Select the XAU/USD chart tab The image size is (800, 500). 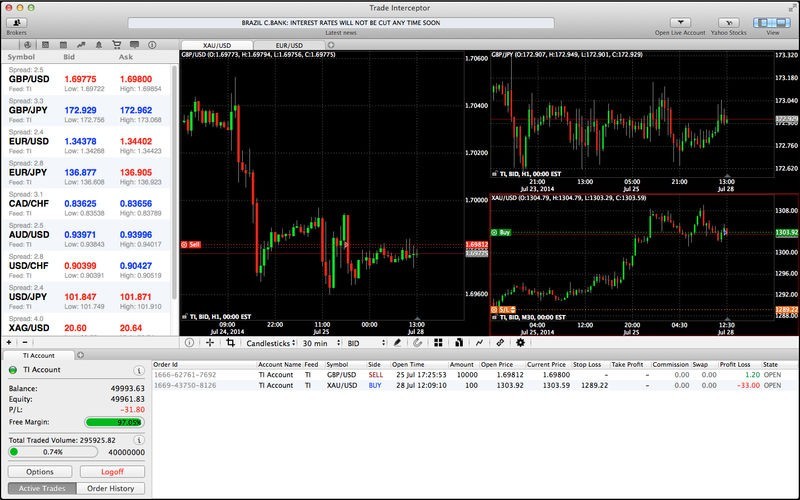click(215, 46)
